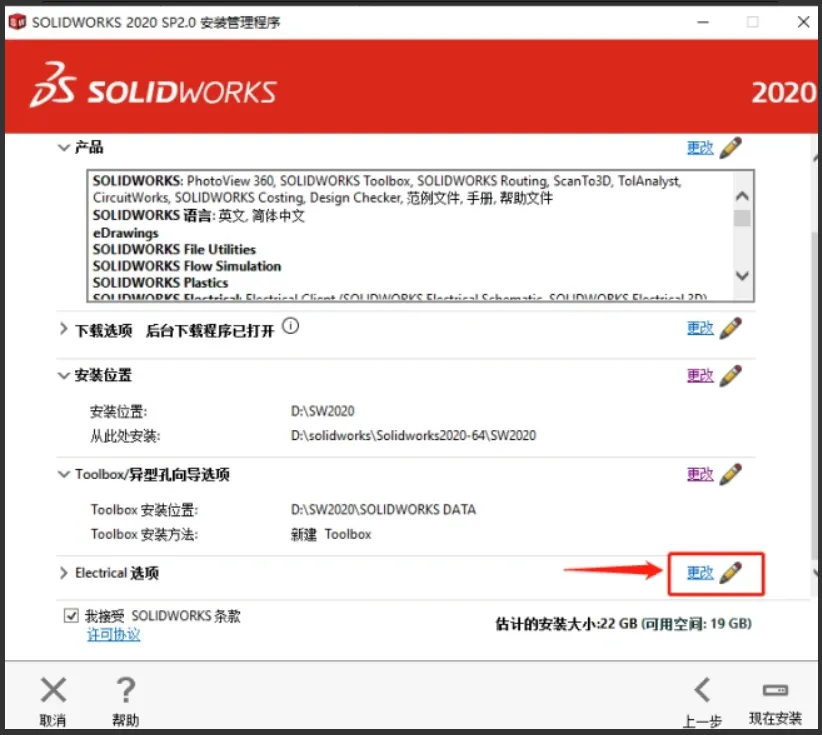Click 从此处安装 source path text
Screen dimensions: 822x735
pyautogui.click(x=413, y=436)
